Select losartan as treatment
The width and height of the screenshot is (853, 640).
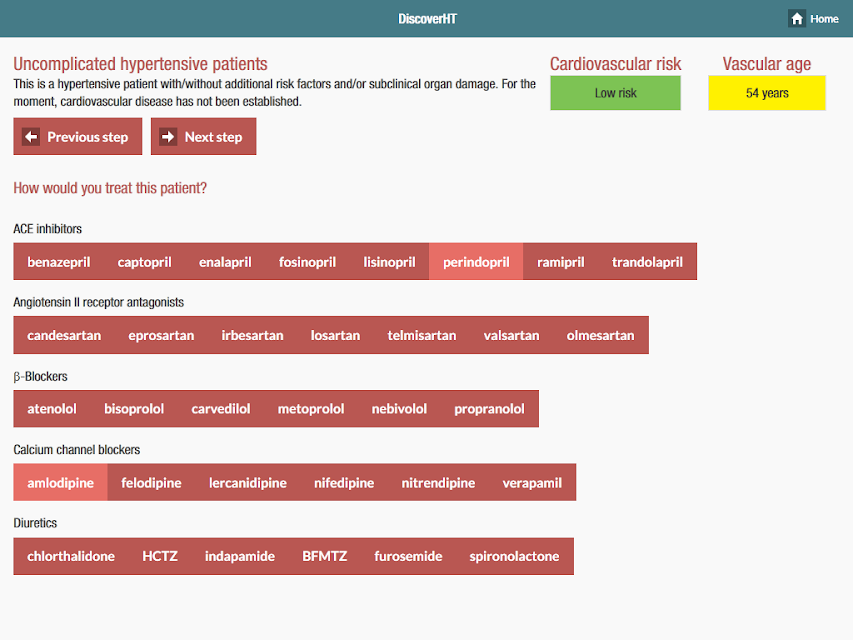(x=335, y=335)
